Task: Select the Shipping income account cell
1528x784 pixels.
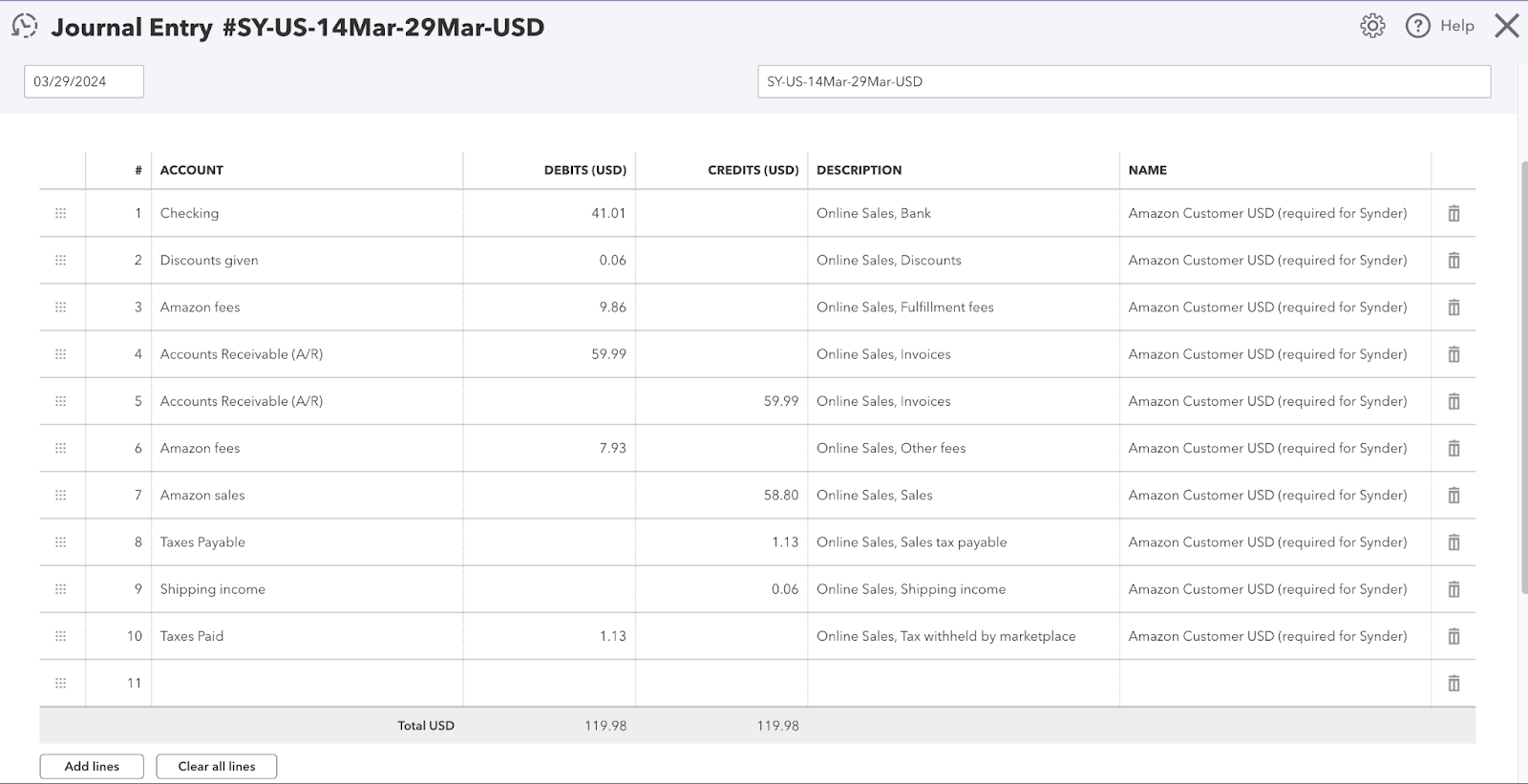Action: pos(307,588)
